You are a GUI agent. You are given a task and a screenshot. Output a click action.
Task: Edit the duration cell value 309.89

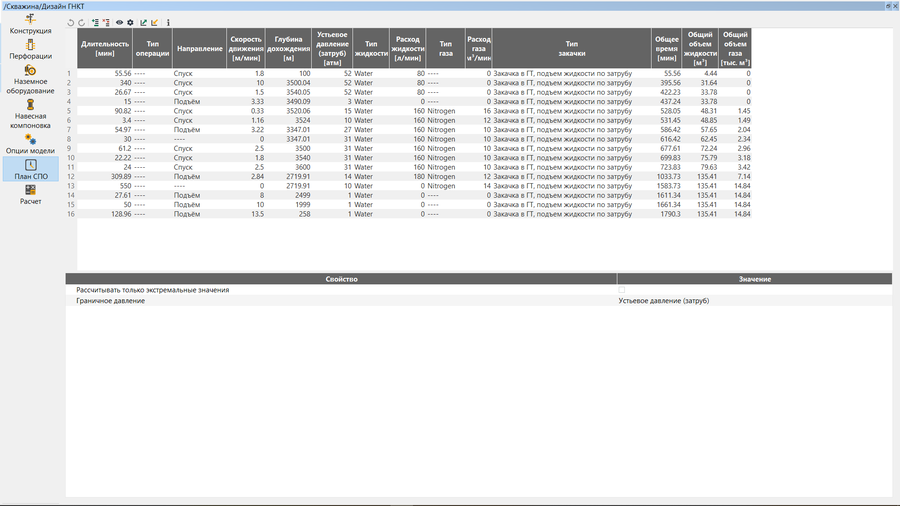[105, 176]
